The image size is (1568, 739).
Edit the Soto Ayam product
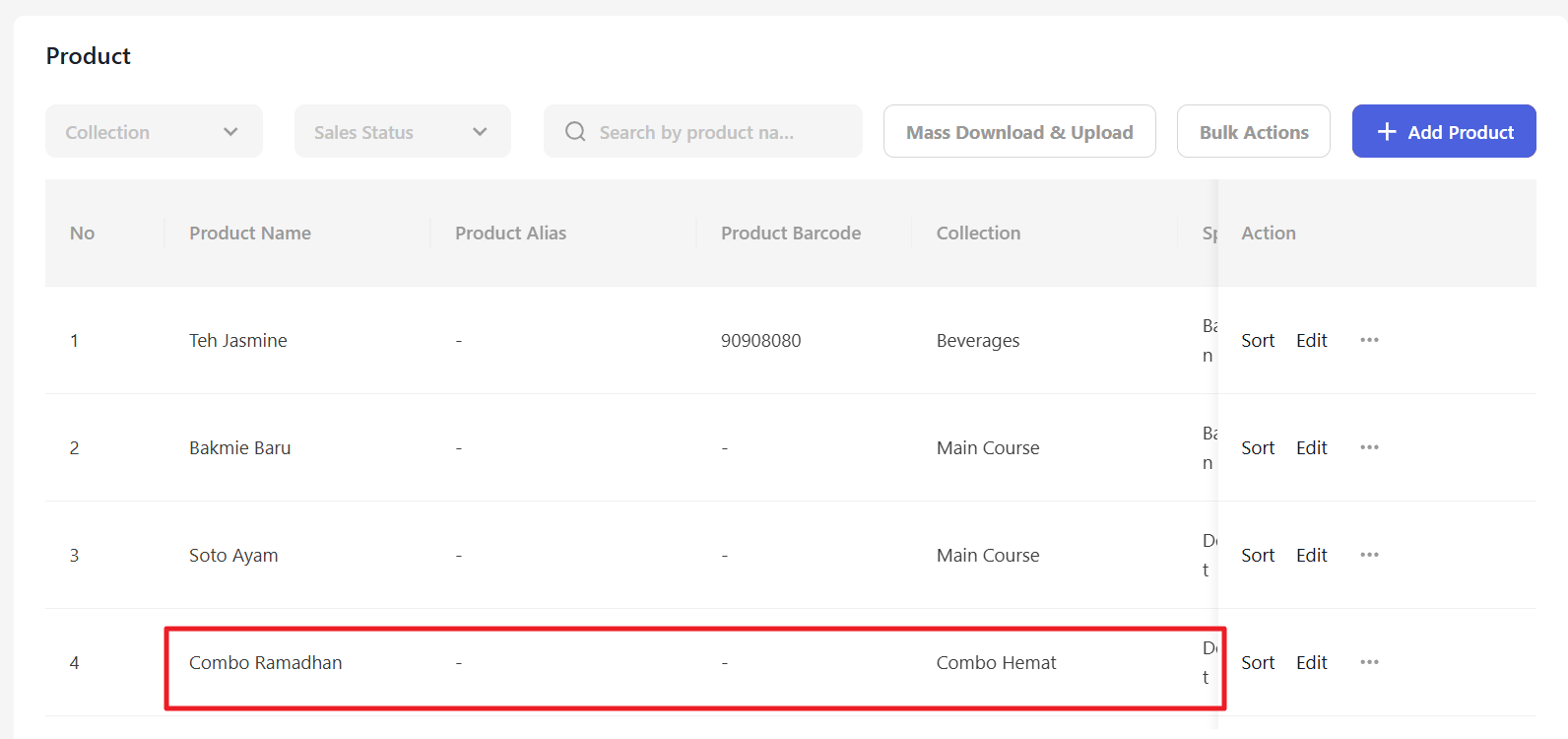(x=1311, y=555)
